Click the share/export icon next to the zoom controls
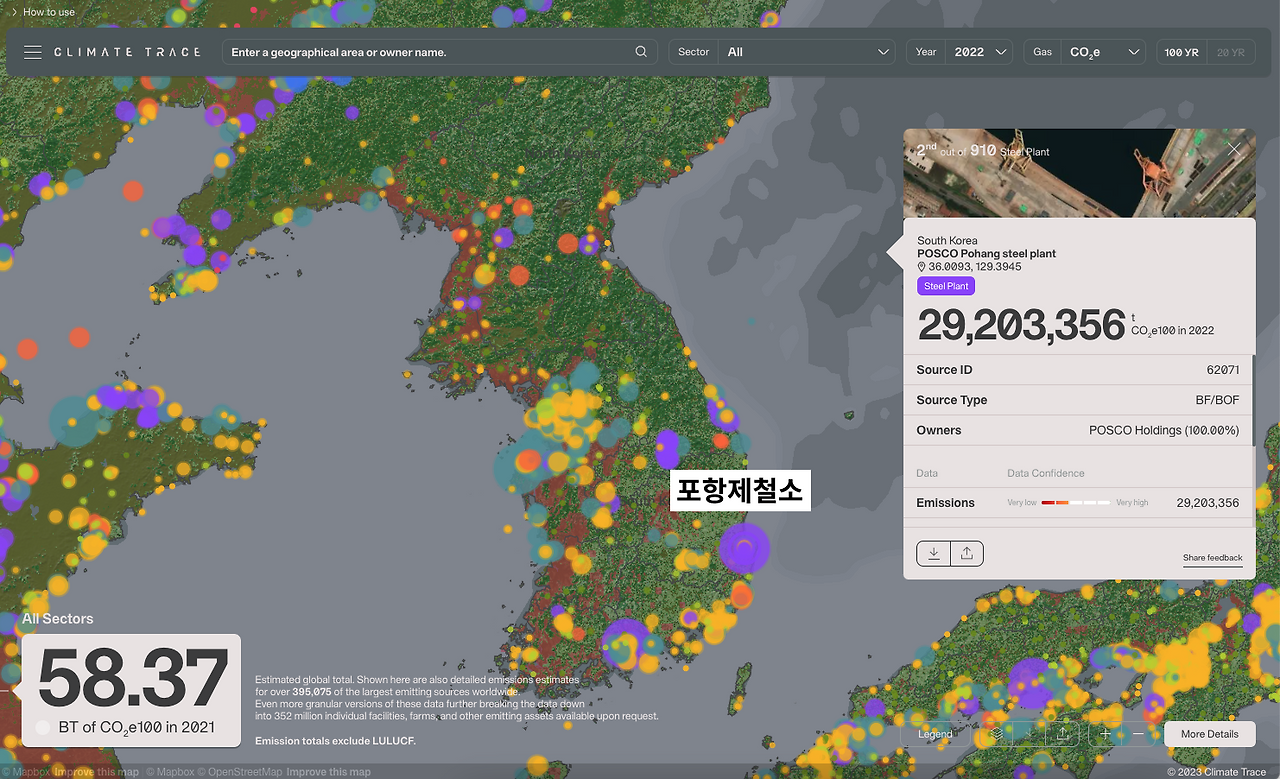The height and width of the screenshot is (779, 1280). tap(1062, 733)
